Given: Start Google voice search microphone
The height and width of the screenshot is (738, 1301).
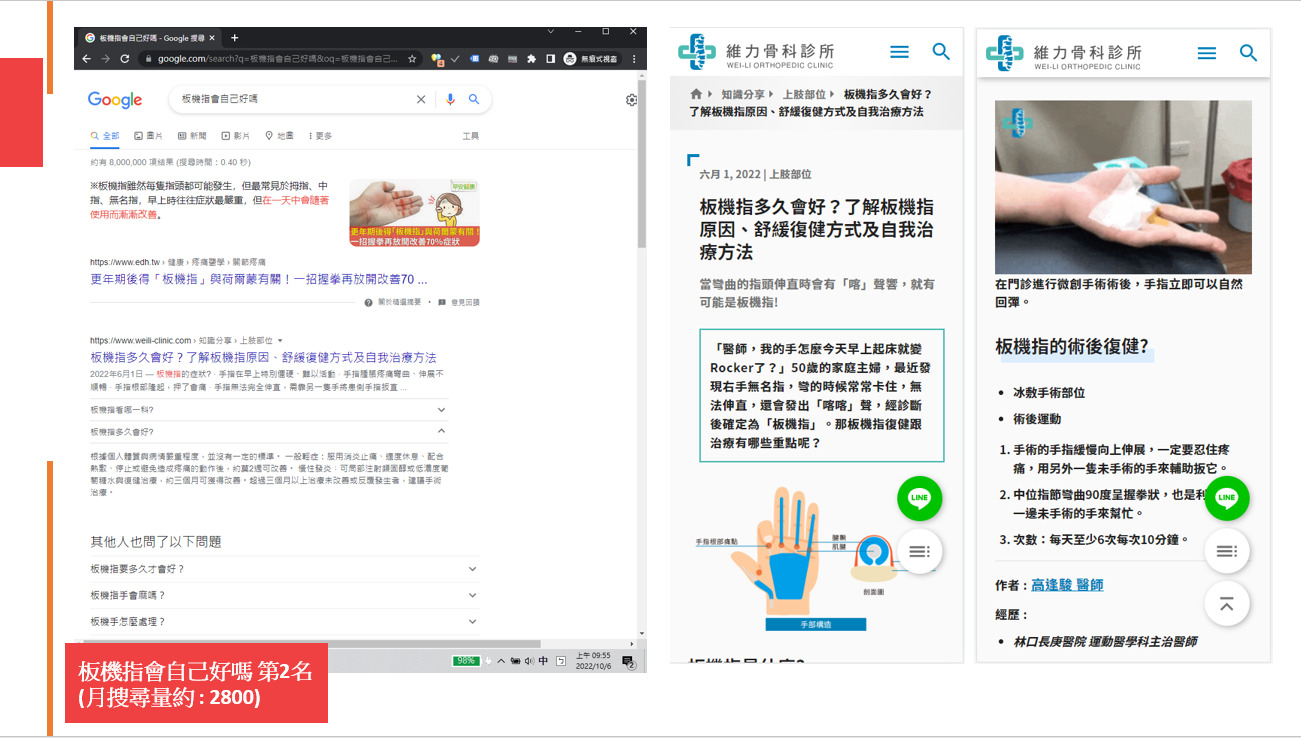Looking at the screenshot, I should click(451, 99).
